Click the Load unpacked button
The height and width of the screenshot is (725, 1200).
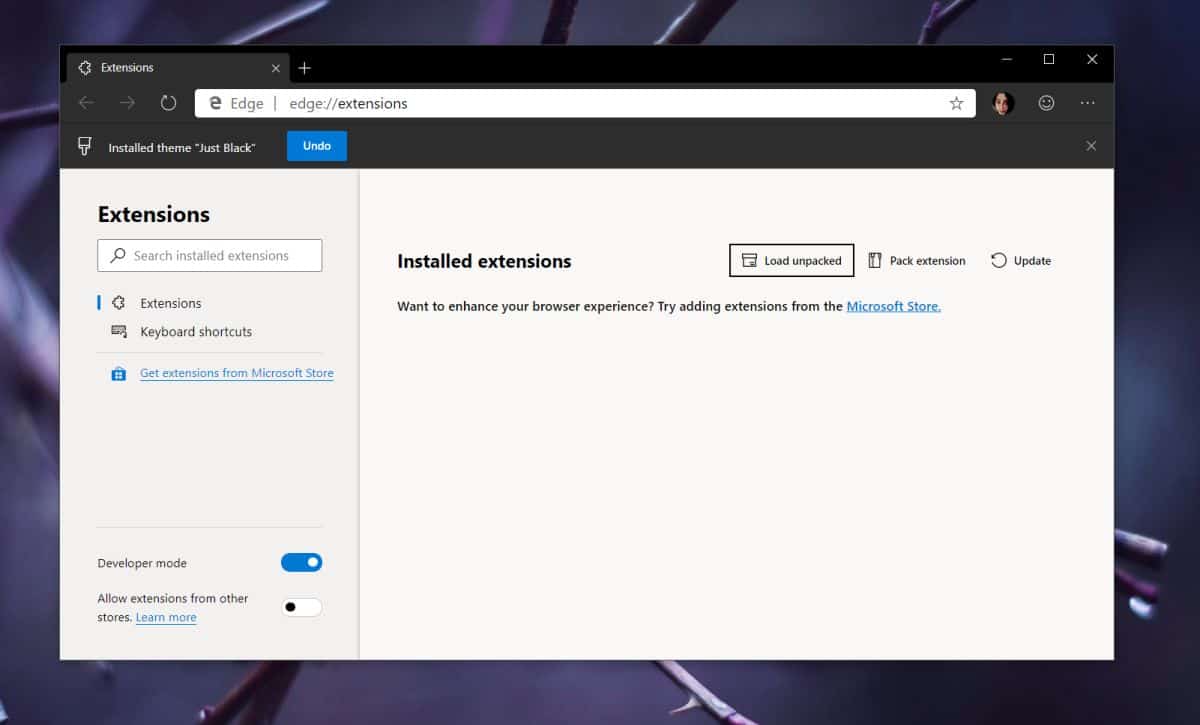click(x=791, y=260)
